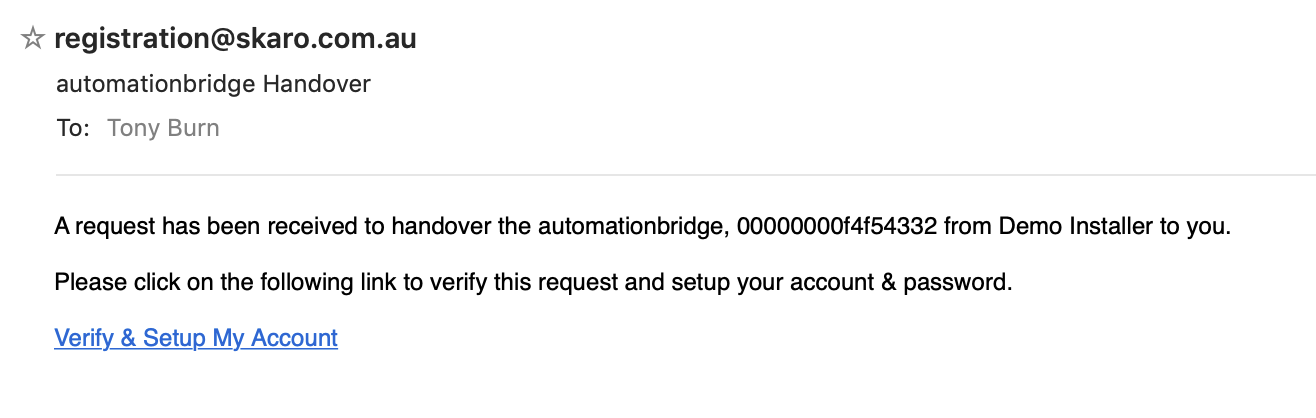This screenshot has width=1316, height=418.
Task: Click the "To:" label
Action: (73, 128)
